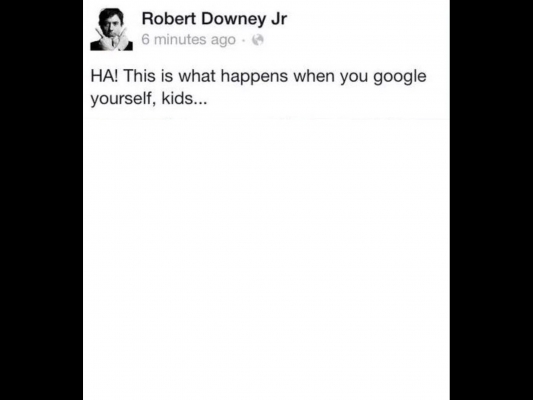Click the word 'kids...' ending the post
533x400 pixels.
tap(184, 98)
